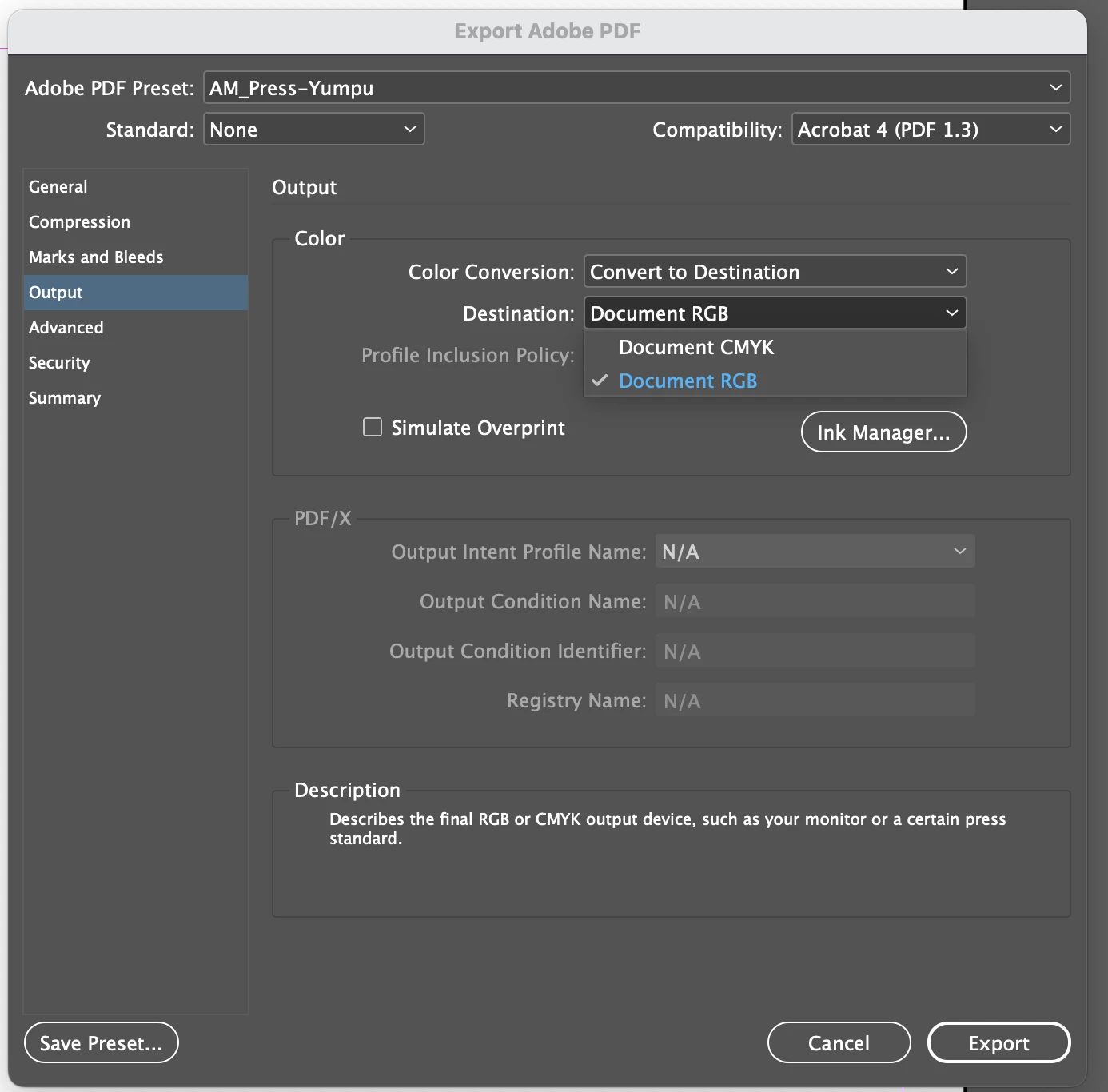Open the Output Intent Profile Name dropdown
Screen dimensions: 1108x1092
[815, 552]
